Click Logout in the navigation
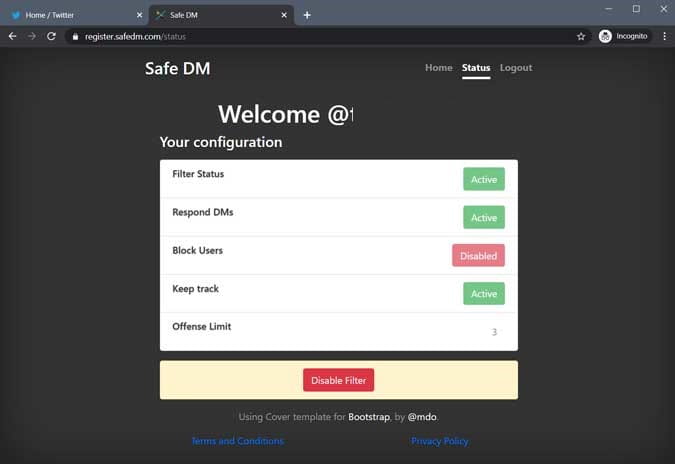The image size is (675, 464). point(516,68)
